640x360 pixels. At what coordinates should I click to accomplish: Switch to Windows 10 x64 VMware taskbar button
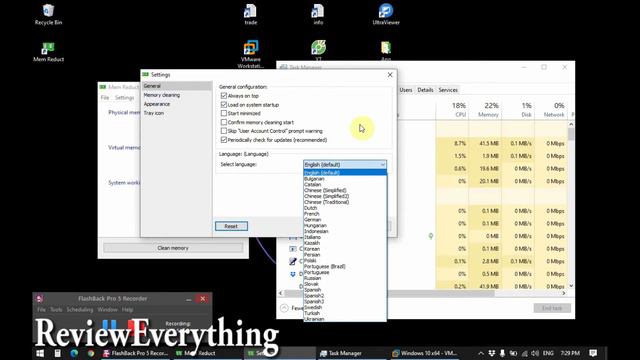tap(424, 353)
